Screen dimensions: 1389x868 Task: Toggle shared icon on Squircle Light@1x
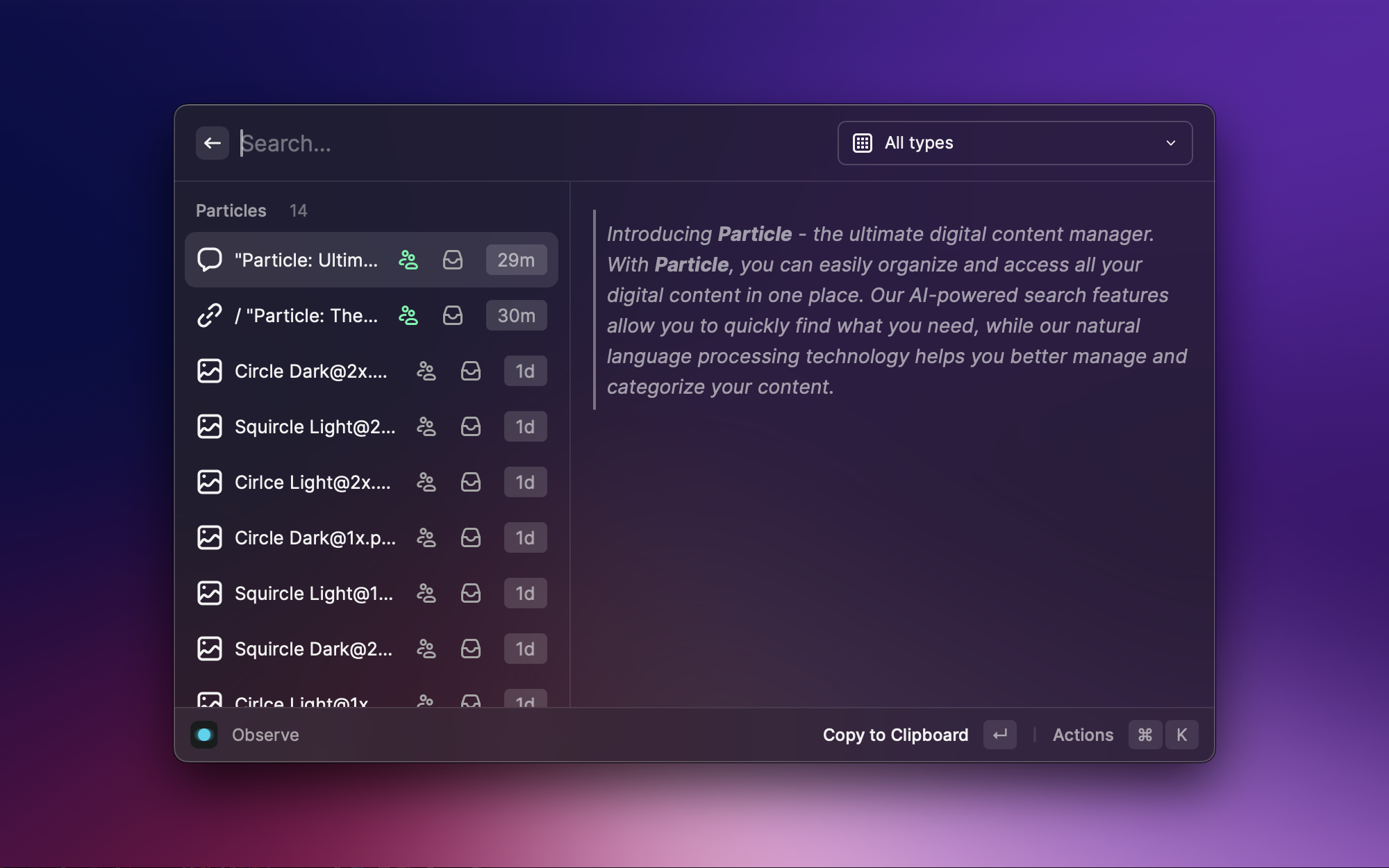click(425, 593)
